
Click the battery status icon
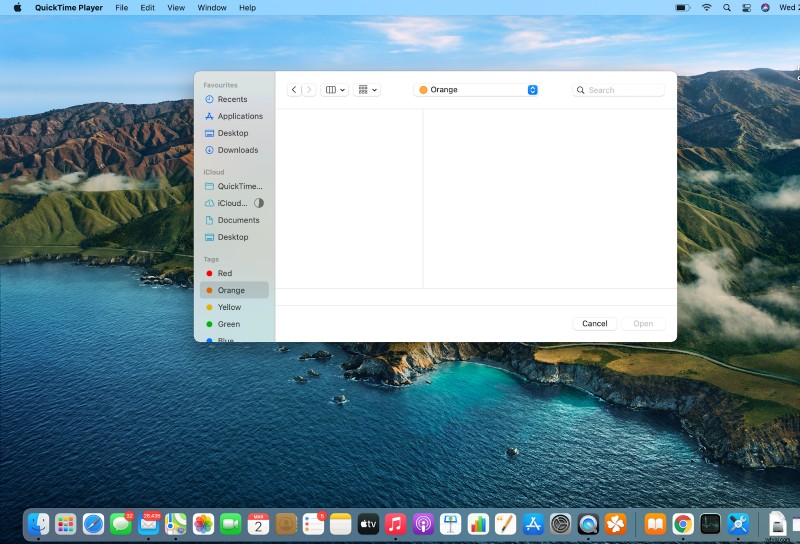682,8
